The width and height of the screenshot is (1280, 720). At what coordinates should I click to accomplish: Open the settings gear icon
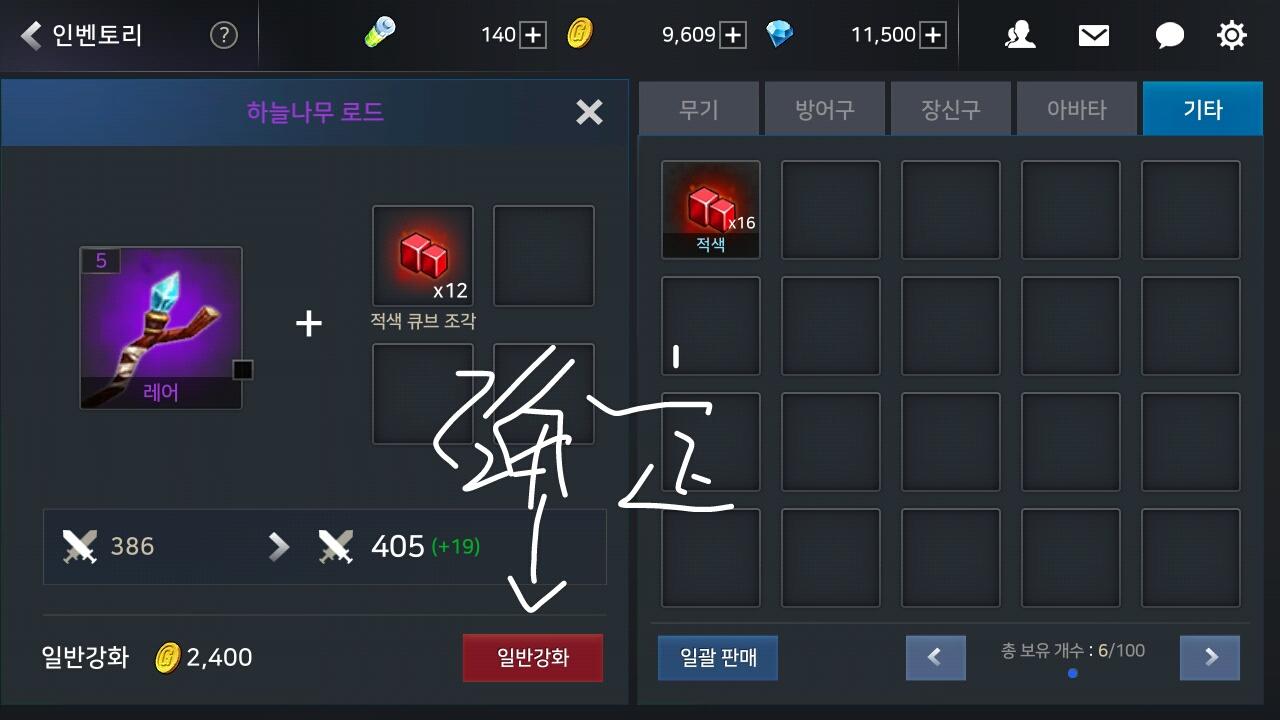coord(1232,36)
